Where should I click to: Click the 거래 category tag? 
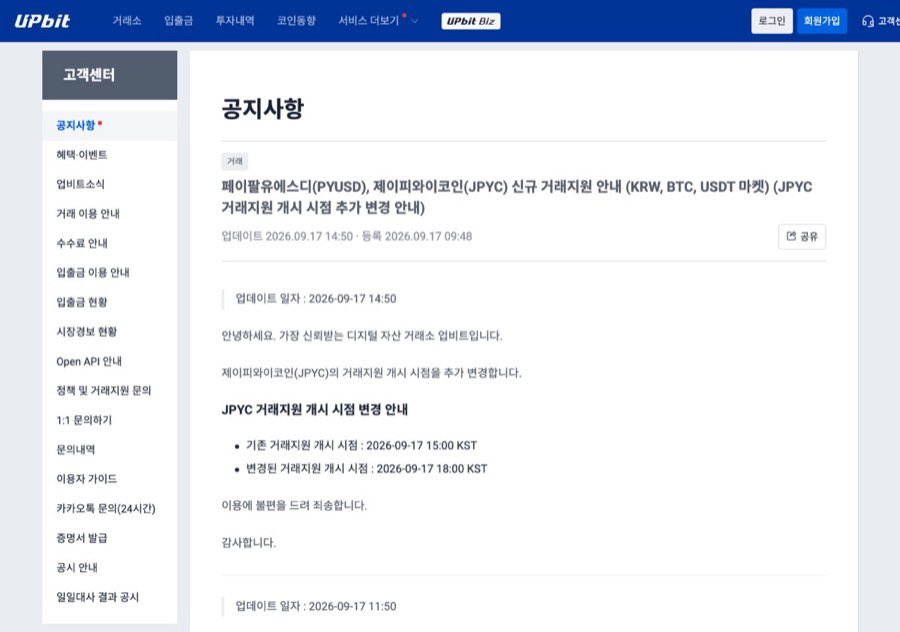(235, 161)
